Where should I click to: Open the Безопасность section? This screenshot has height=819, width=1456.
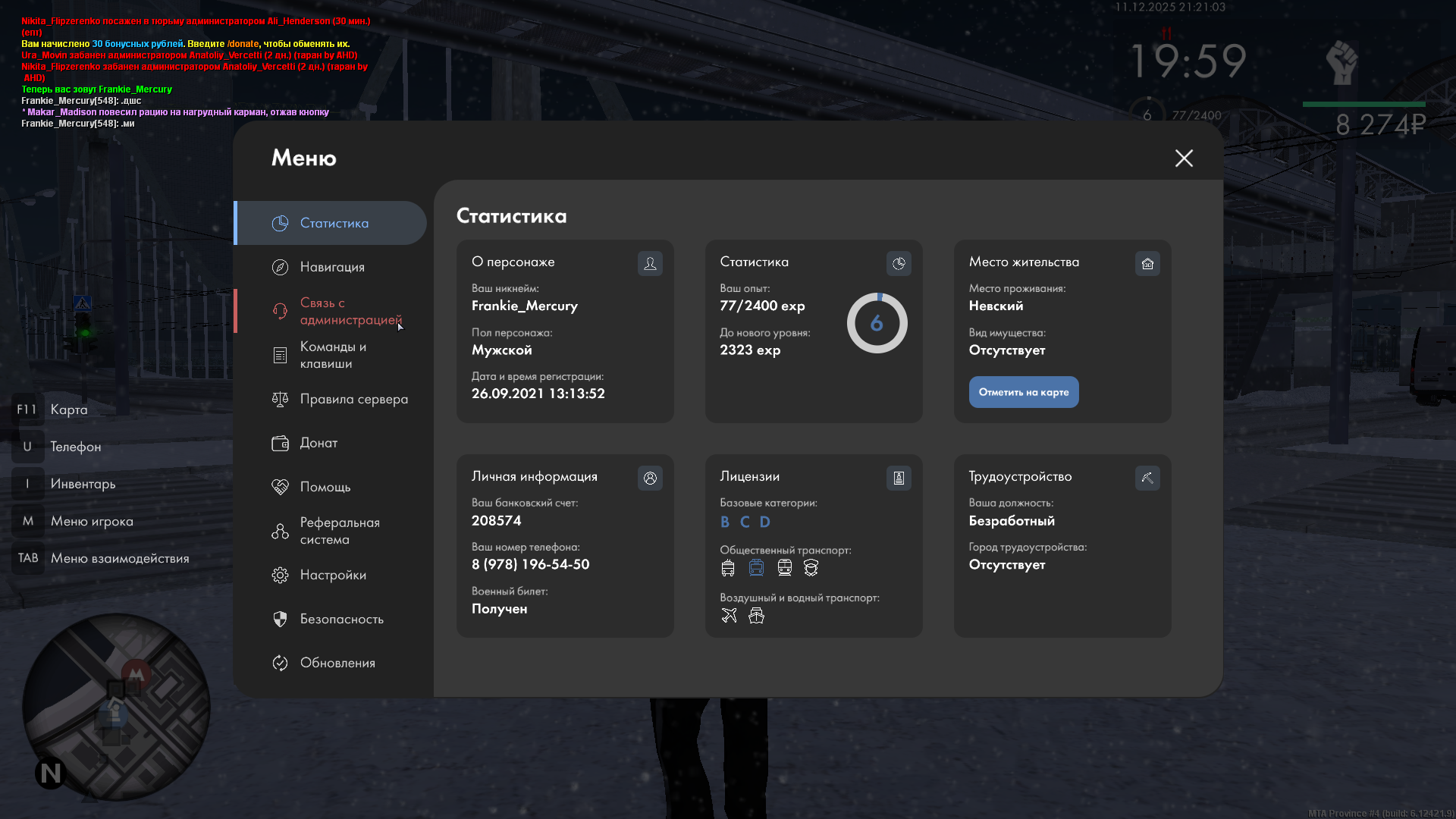point(341,619)
